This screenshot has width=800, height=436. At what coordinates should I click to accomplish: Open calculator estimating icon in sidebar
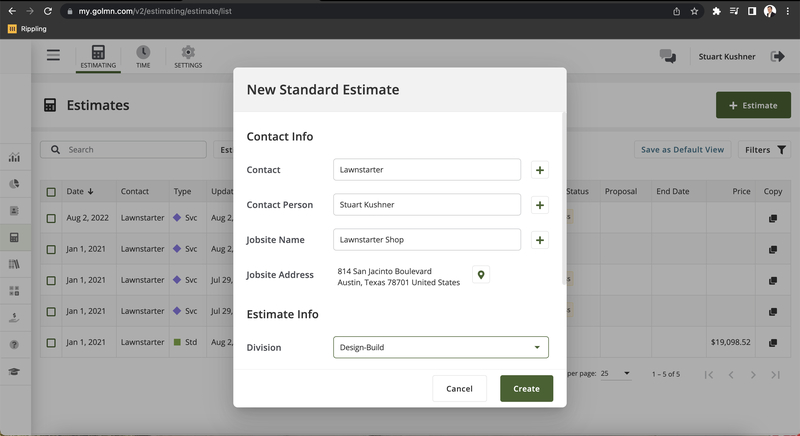[x=14, y=238]
